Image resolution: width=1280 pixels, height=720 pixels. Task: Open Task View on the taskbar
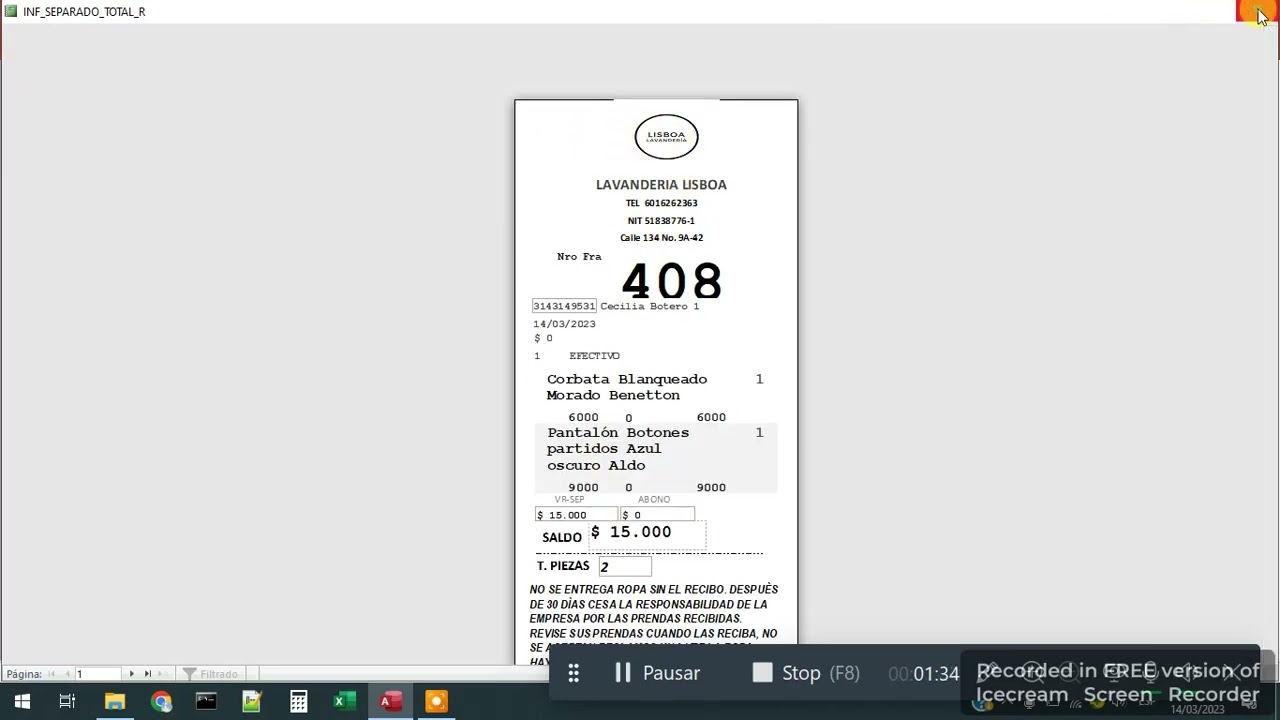(67, 702)
